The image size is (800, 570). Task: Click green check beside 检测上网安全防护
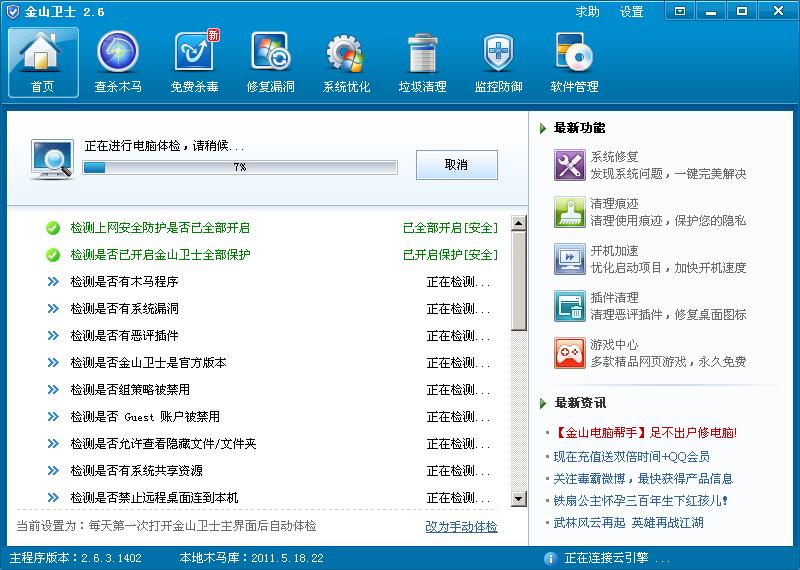pos(53,228)
